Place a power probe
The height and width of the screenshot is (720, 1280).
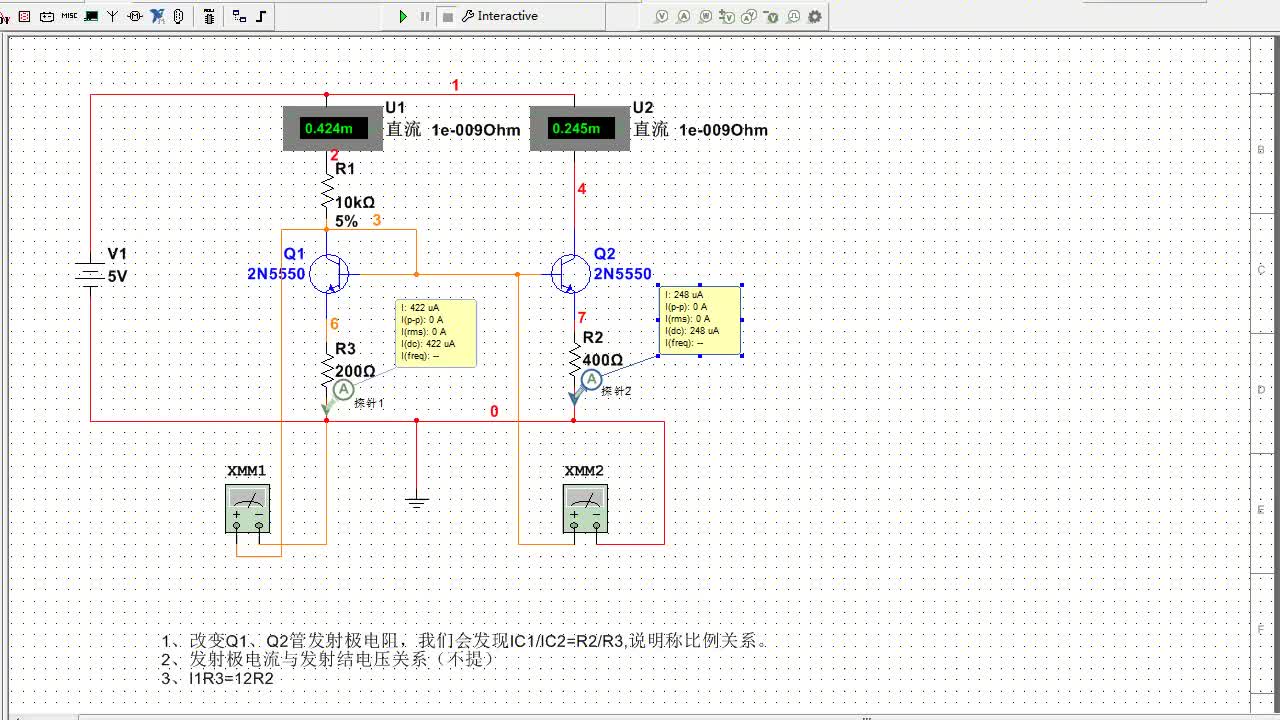pos(706,16)
